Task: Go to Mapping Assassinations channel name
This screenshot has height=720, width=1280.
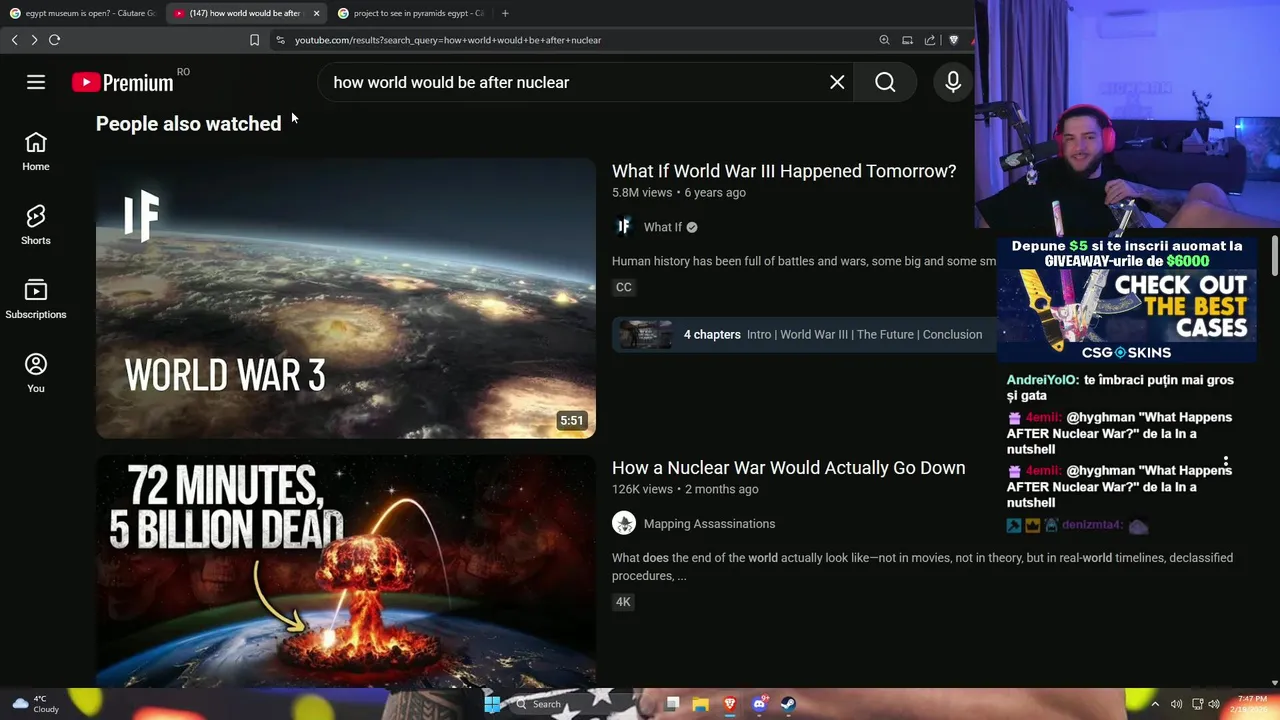Action: pyautogui.click(x=709, y=523)
